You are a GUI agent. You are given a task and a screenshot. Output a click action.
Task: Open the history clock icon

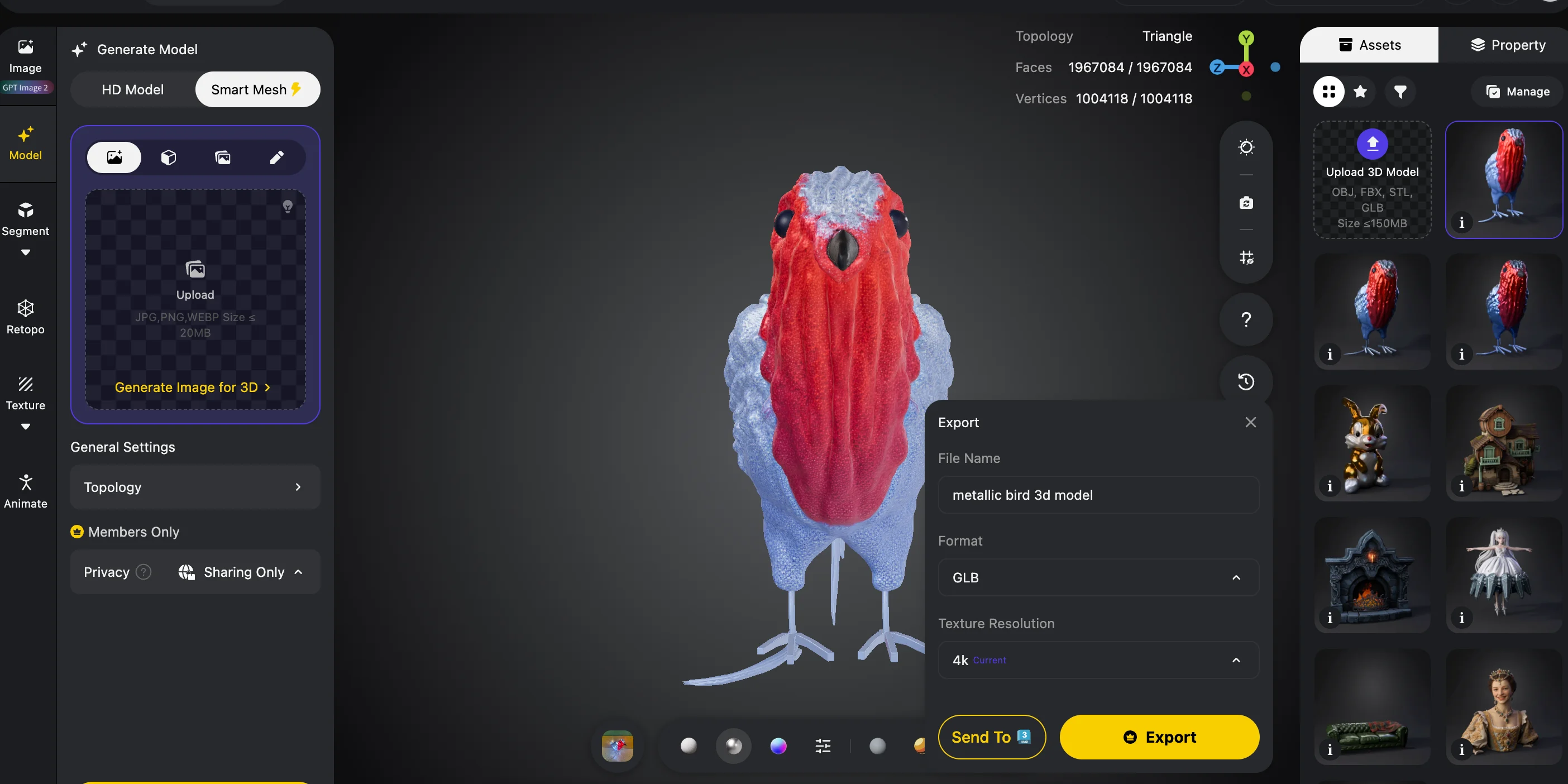(x=1246, y=381)
